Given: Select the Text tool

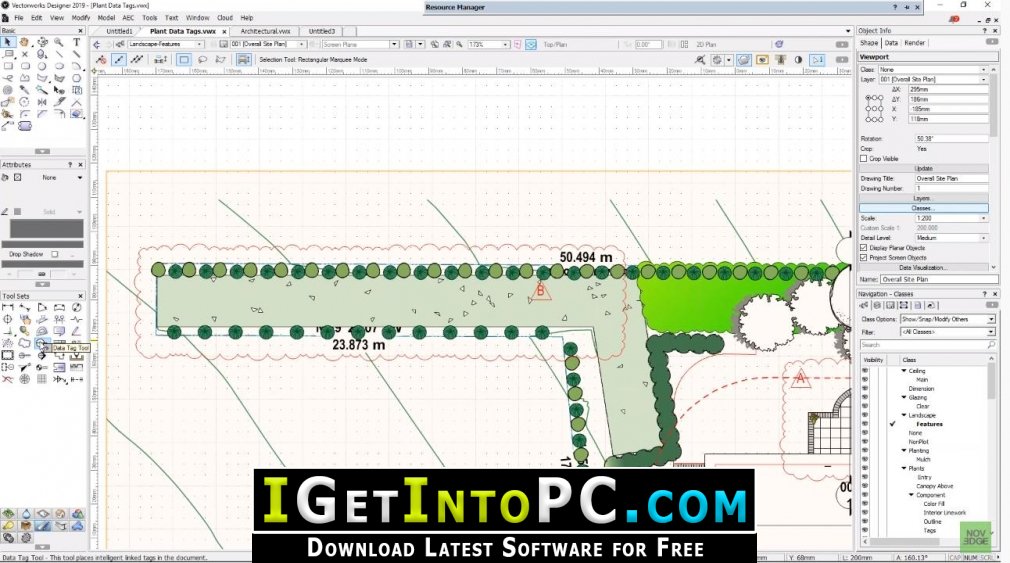Looking at the screenshot, I should coord(76,42).
